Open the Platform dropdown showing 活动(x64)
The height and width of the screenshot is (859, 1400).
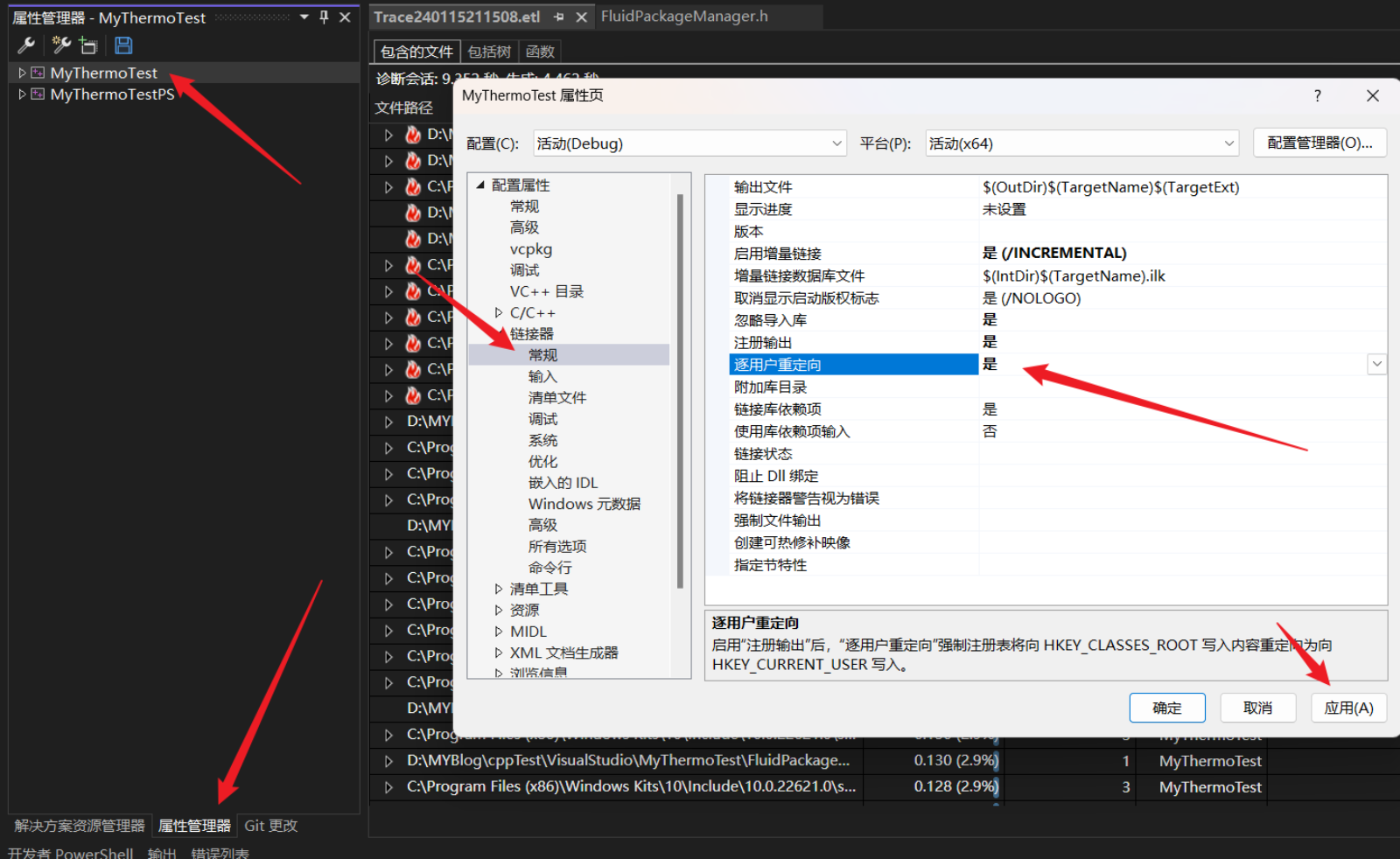pos(1081,143)
